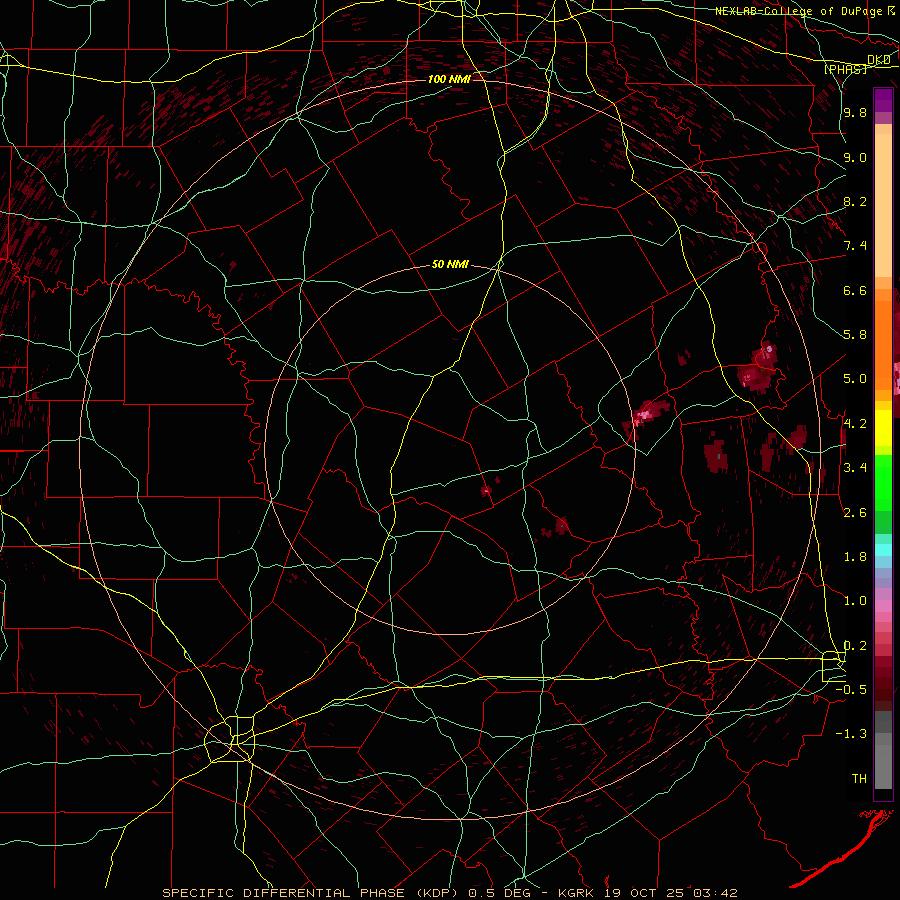Click the DKD product label
This screenshot has width=900, height=900.
879,60
